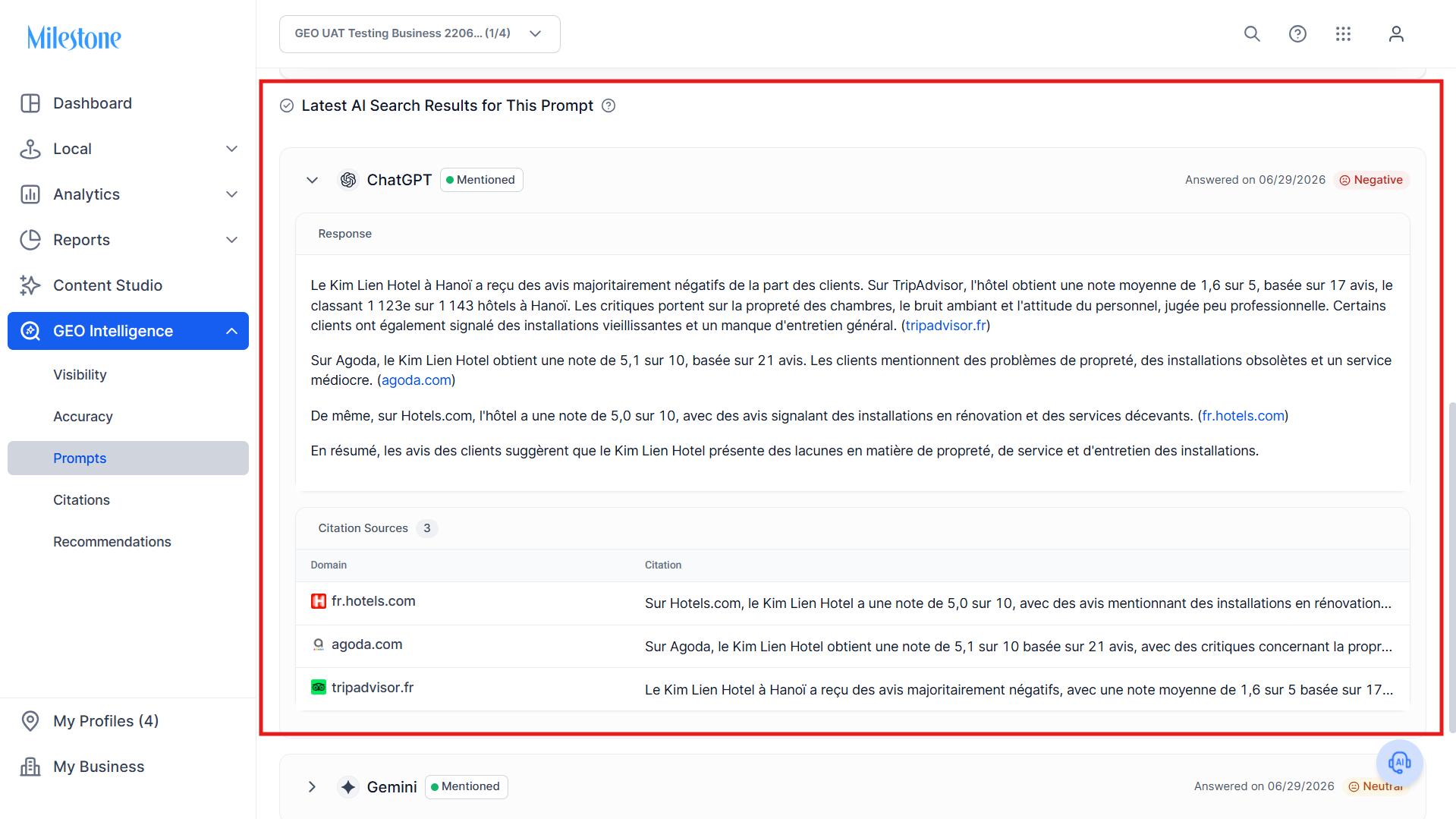The height and width of the screenshot is (819, 1456).
Task: Open the AI chat assistant floating button
Action: point(1399,762)
